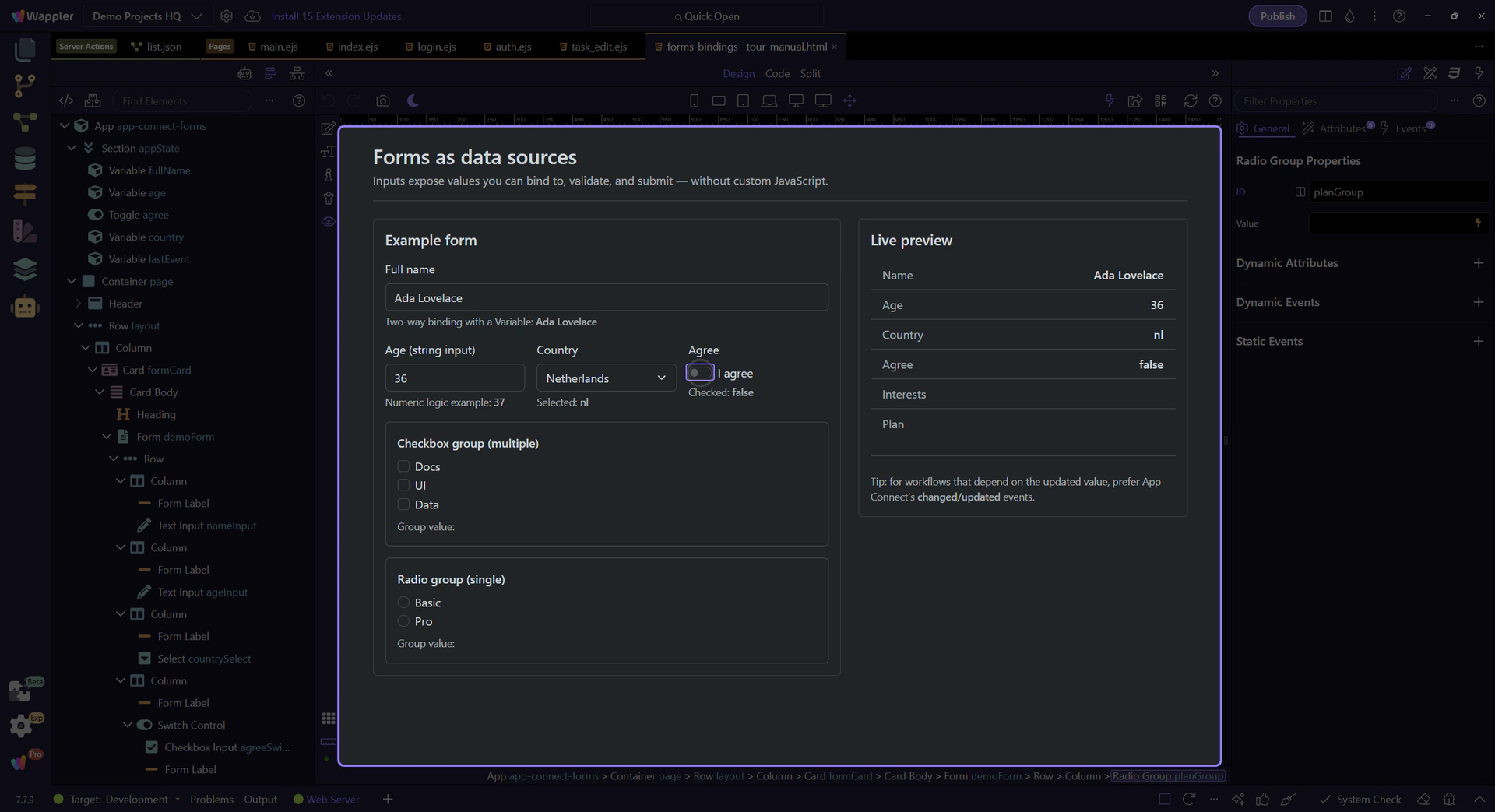The height and width of the screenshot is (812, 1495).
Task: Click the Value dynamic binding lightning icon
Action: (1477, 223)
